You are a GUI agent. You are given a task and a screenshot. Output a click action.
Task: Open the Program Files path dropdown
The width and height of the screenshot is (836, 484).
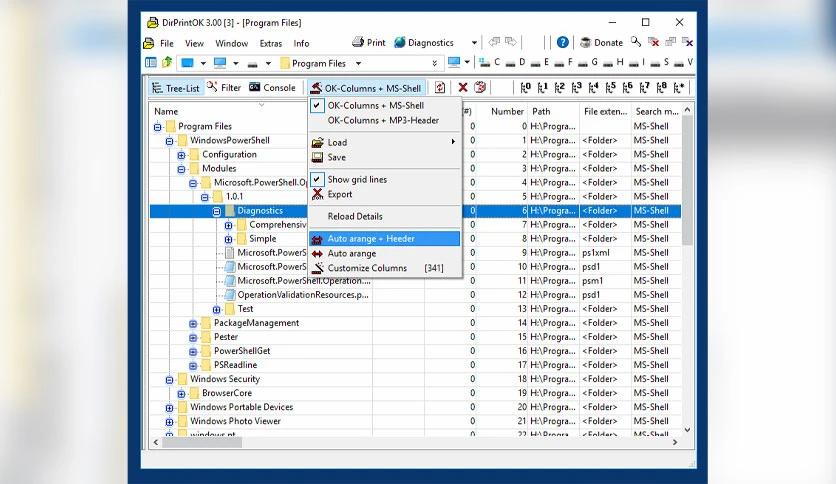[358, 63]
